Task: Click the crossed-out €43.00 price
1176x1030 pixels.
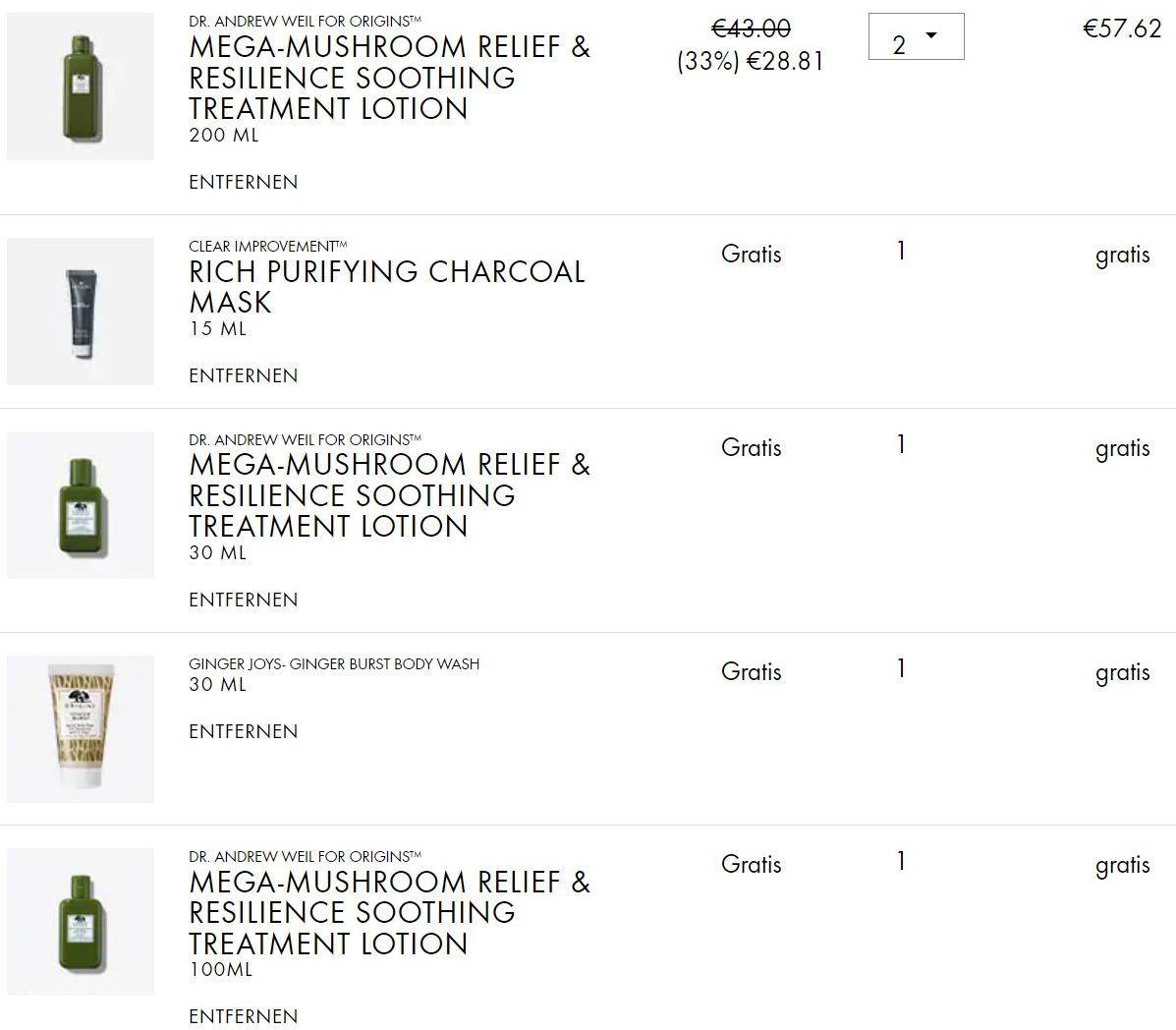Action: 751,29
